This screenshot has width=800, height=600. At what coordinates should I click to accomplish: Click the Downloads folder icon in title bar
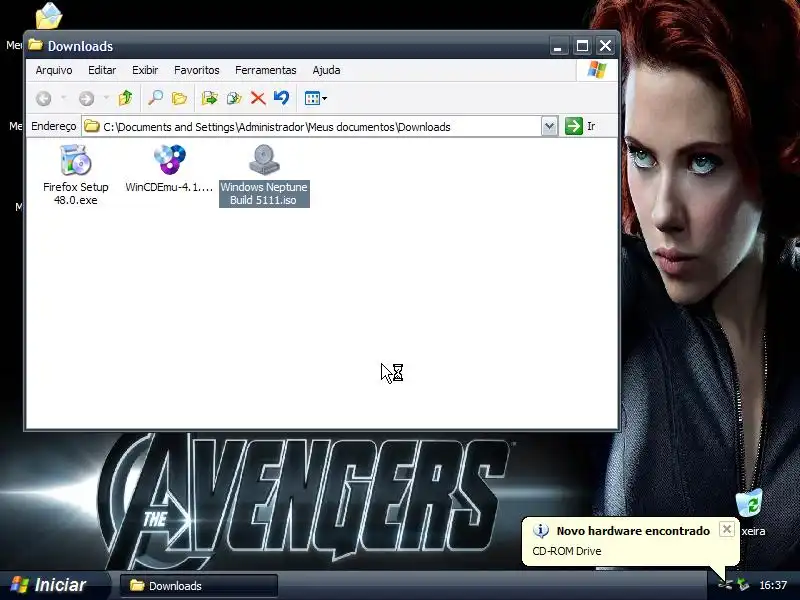click(x=35, y=45)
